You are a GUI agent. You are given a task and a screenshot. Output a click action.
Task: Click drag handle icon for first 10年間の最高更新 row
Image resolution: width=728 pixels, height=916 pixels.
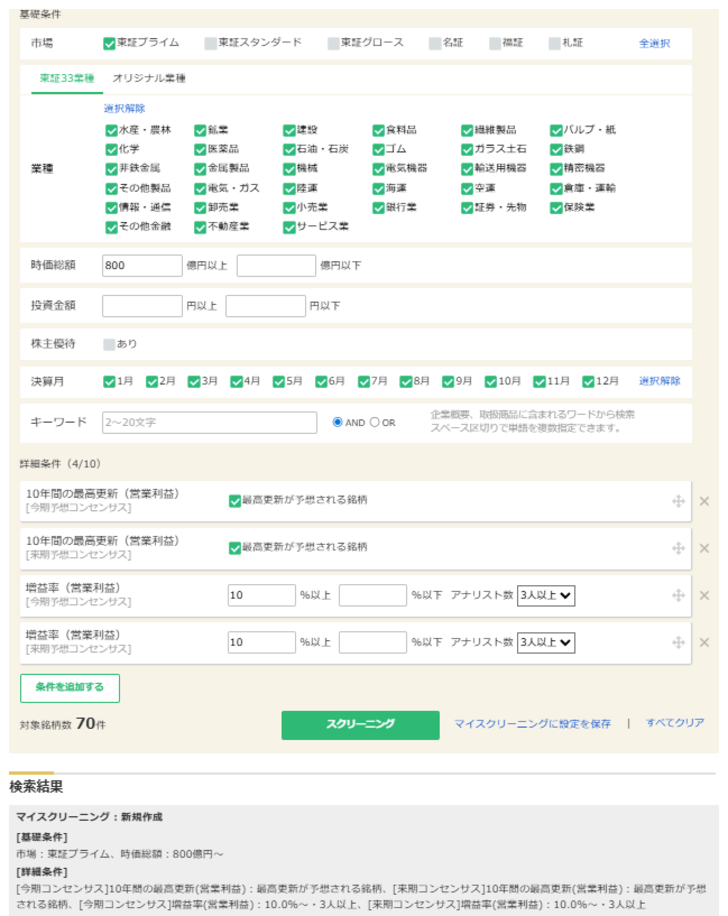pyautogui.click(x=678, y=501)
